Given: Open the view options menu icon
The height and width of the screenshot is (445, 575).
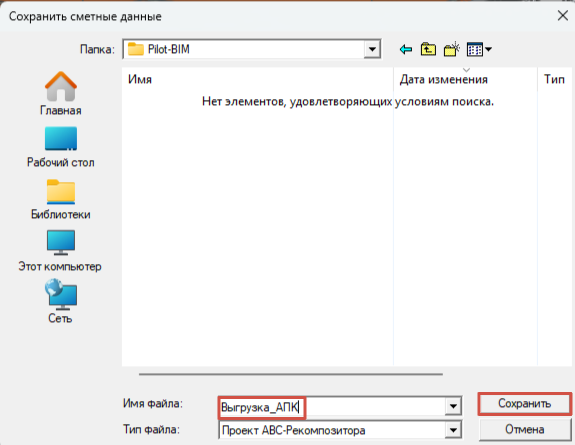Looking at the screenshot, I should click(x=479, y=49).
